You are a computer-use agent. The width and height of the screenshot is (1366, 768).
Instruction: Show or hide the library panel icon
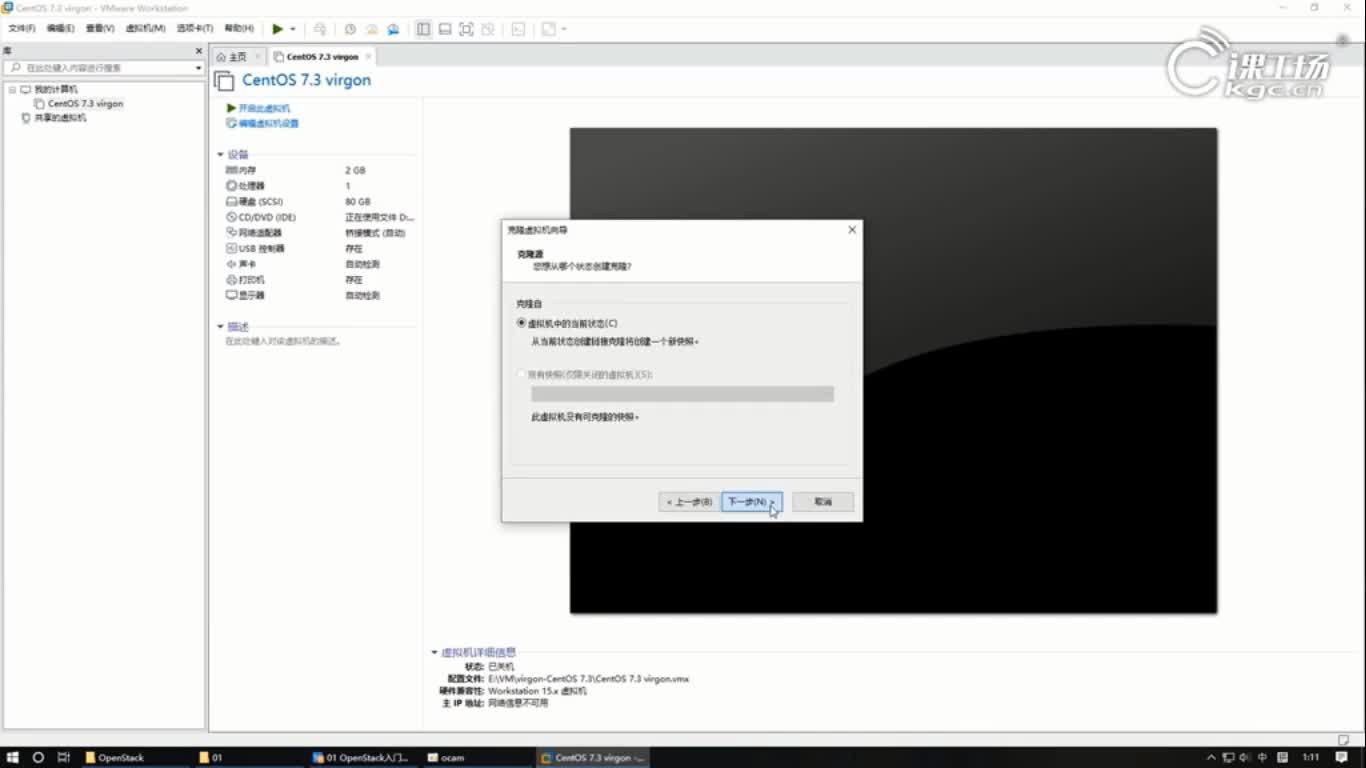[x=424, y=29]
